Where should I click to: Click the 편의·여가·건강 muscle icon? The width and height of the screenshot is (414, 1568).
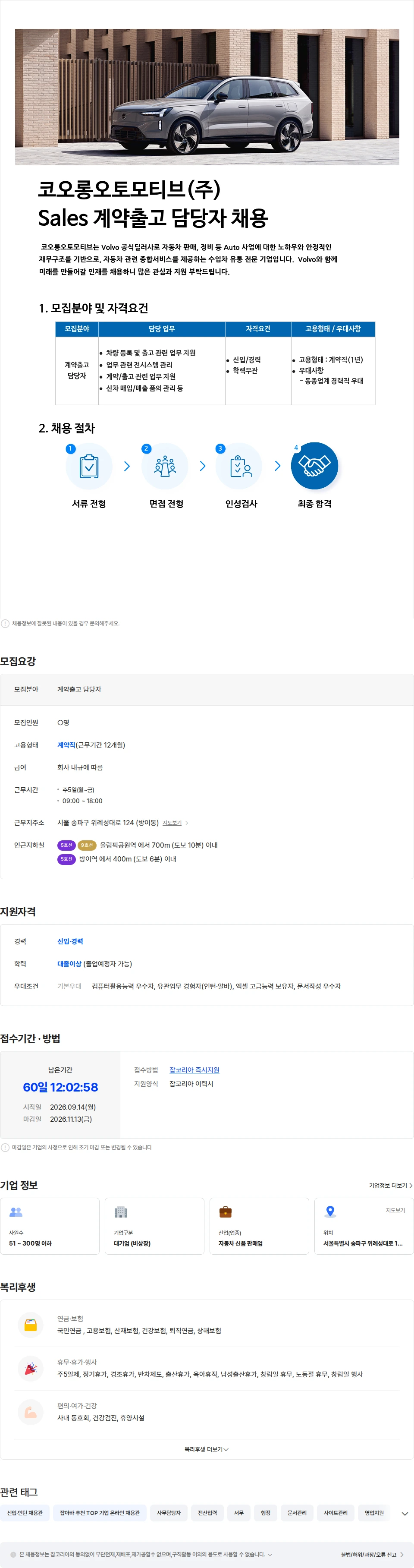(30, 1412)
